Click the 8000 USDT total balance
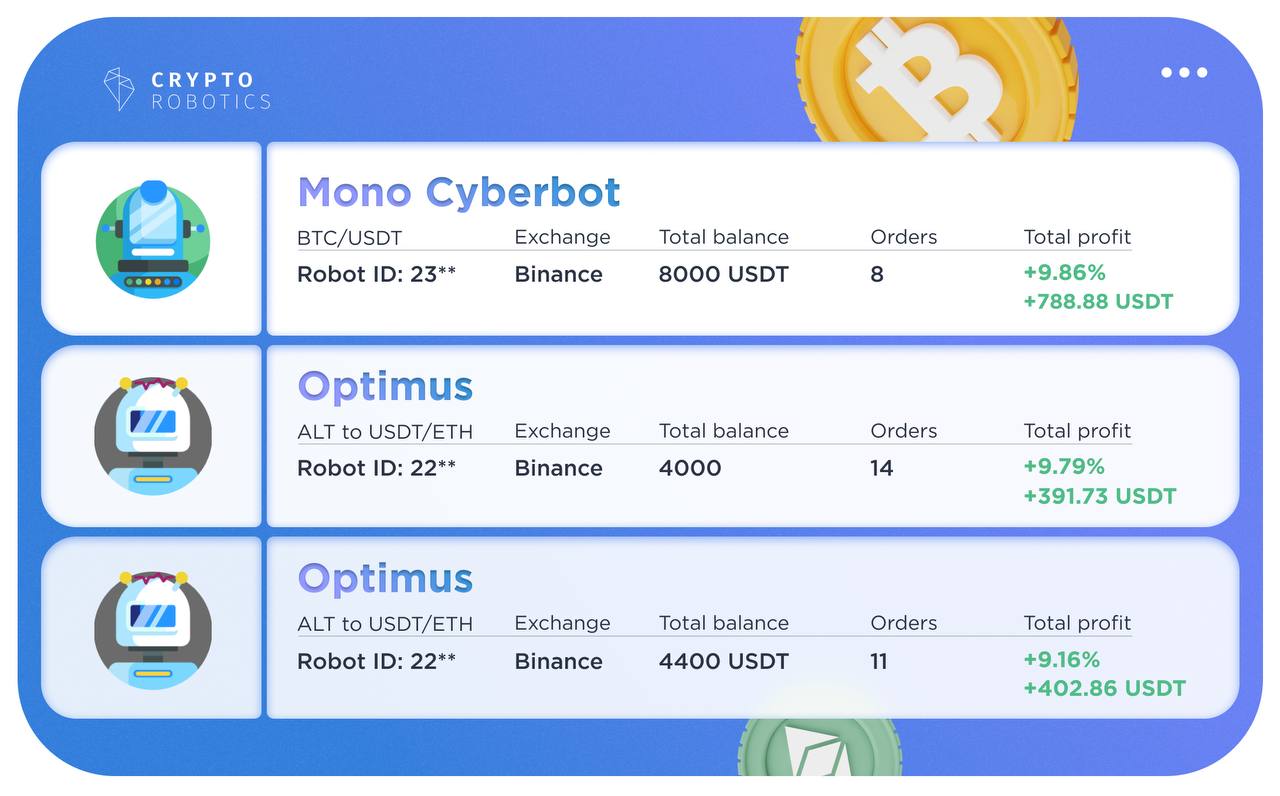1280x796 pixels. (x=723, y=274)
